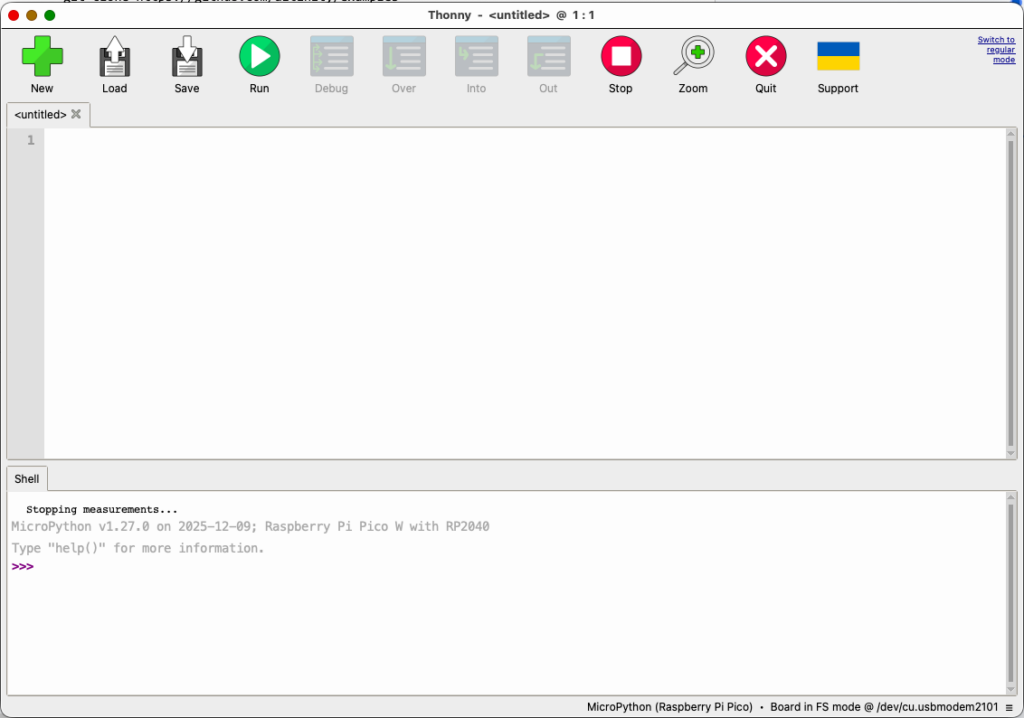Viewport: 1024px width, 718px height.
Task: Click the Shell prompt input line
Action: (500, 567)
